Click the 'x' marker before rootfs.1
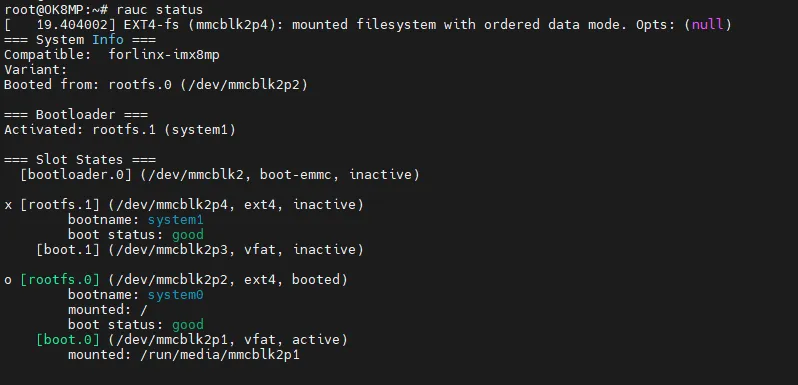This screenshot has width=798, height=385. coord(8,205)
